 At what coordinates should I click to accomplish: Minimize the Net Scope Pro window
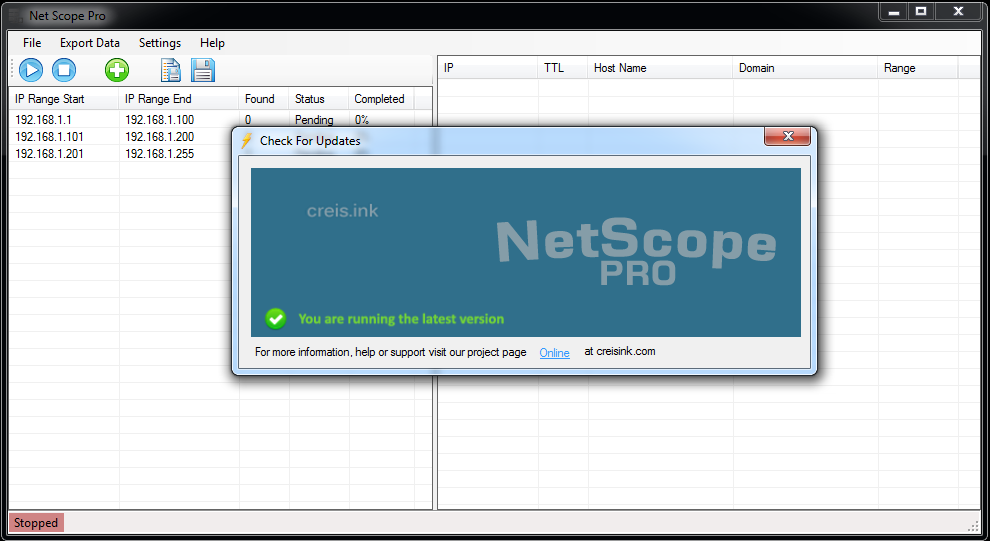point(893,11)
